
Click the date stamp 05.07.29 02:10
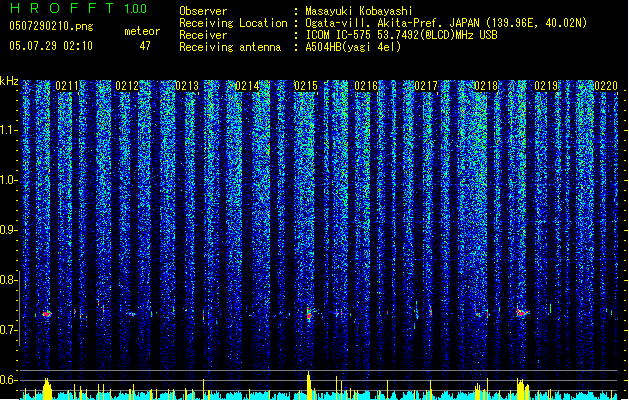[x=51, y=46]
